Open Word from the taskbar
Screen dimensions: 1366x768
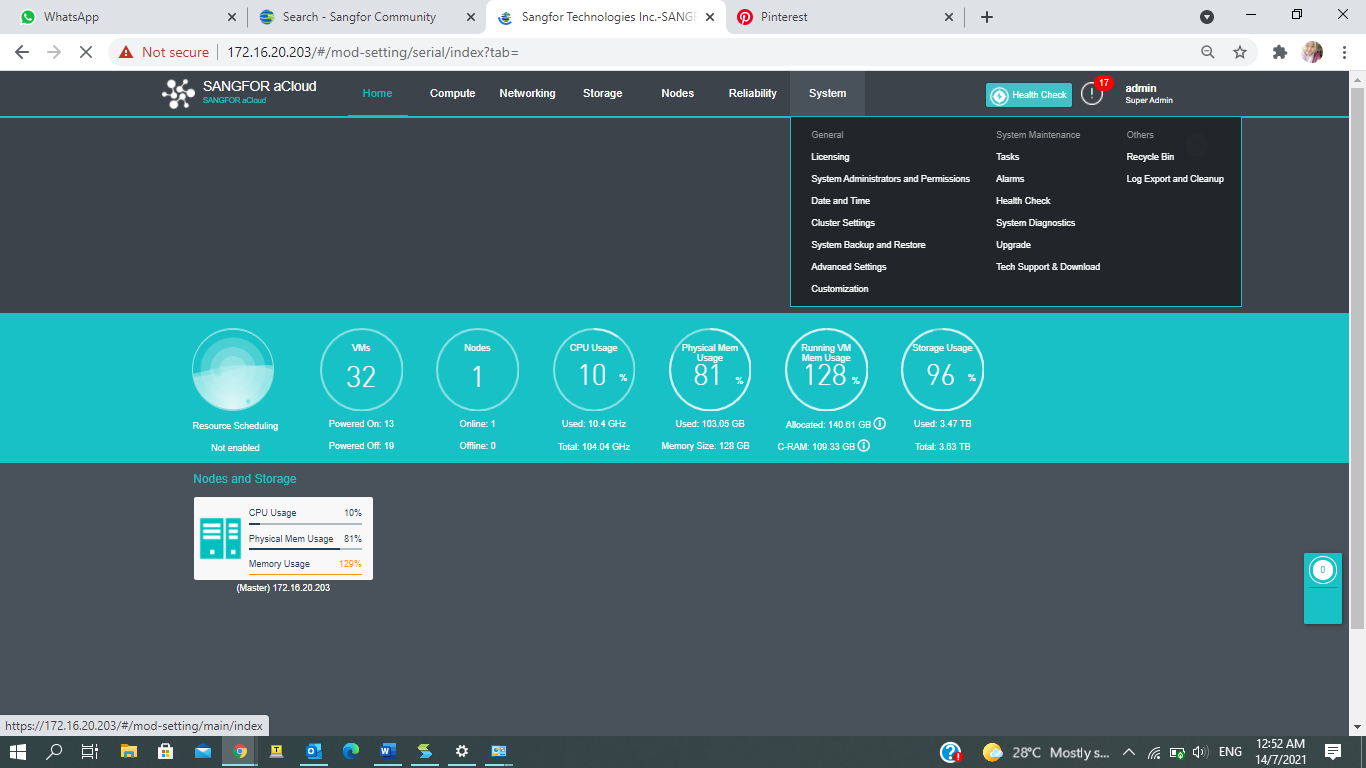[x=388, y=751]
